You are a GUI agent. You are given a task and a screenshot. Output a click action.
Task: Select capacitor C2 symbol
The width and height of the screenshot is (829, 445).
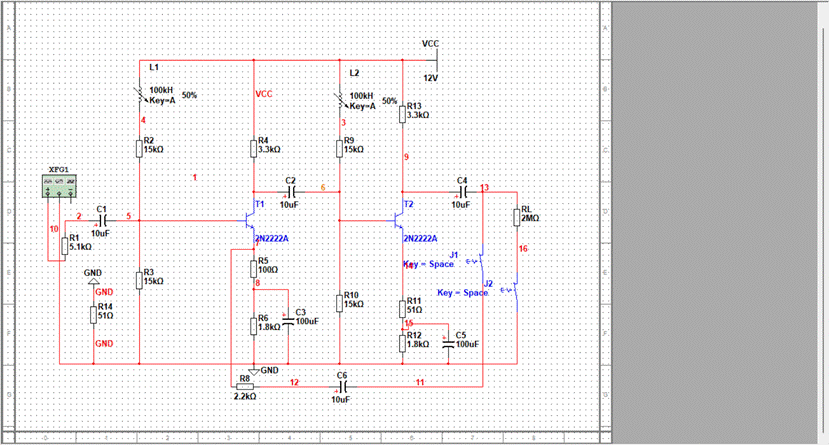[x=291, y=192]
